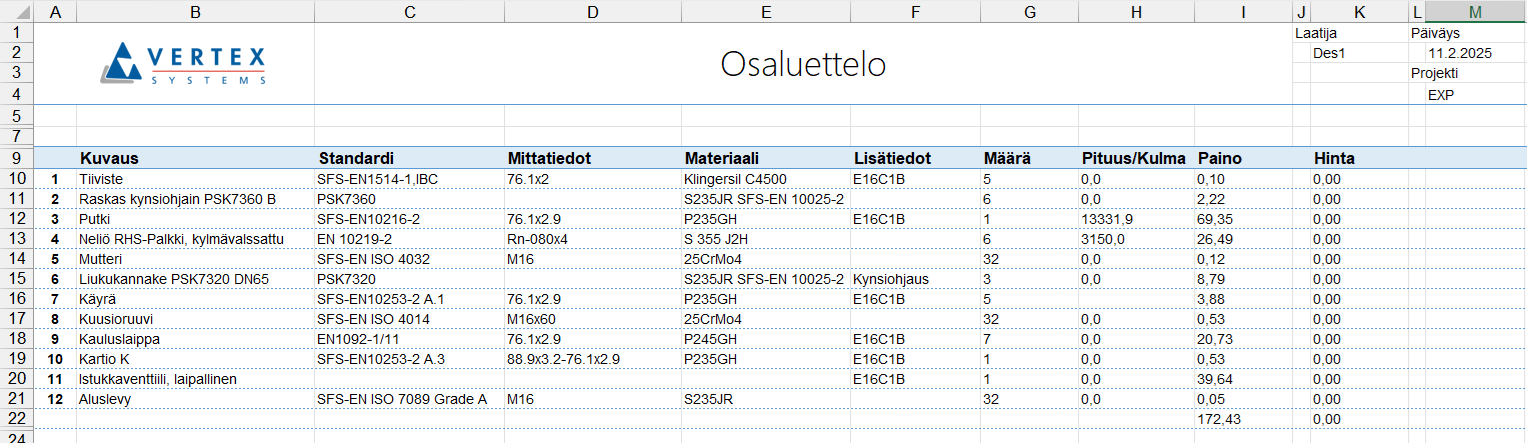Click the Vertex Systems logo
The width and height of the screenshot is (1527, 443).
pos(185,64)
